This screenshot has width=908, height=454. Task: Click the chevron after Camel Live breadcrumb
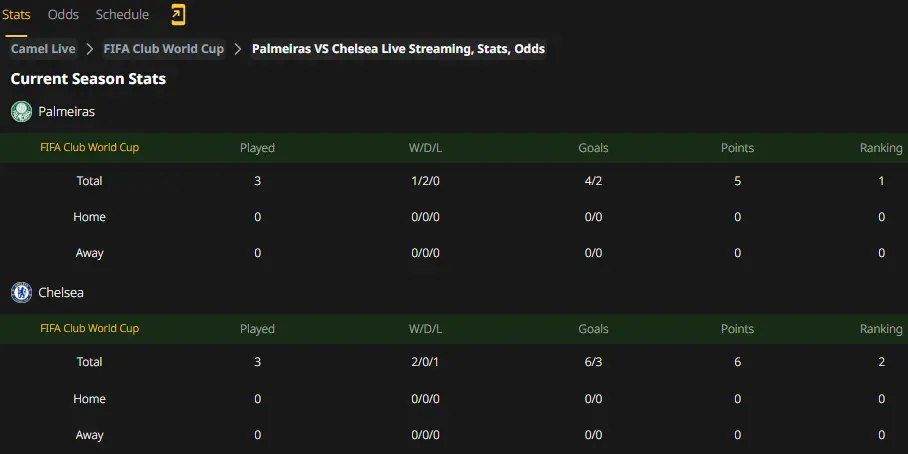(x=90, y=49)
